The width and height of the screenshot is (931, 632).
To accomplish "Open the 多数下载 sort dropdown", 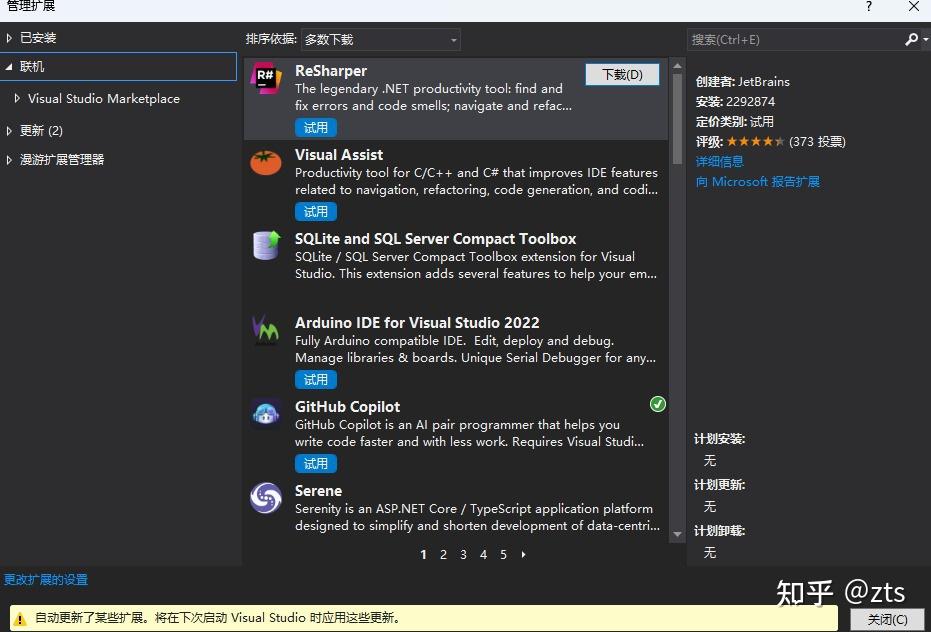I will 380,39.
